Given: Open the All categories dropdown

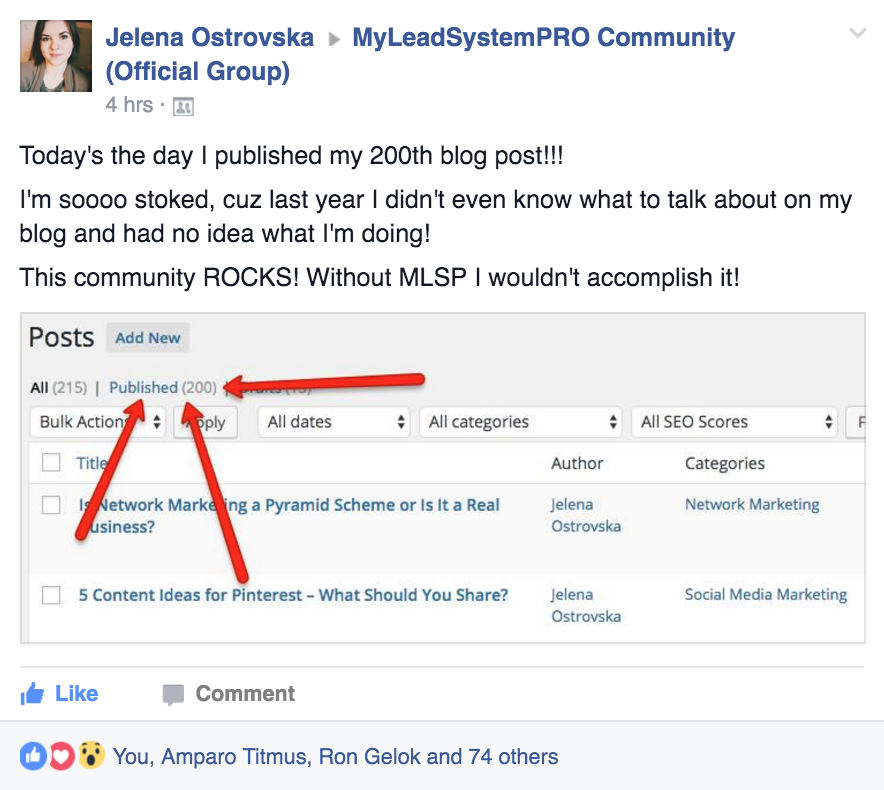Looking at the screenshot, I should [x=520, y=422].
